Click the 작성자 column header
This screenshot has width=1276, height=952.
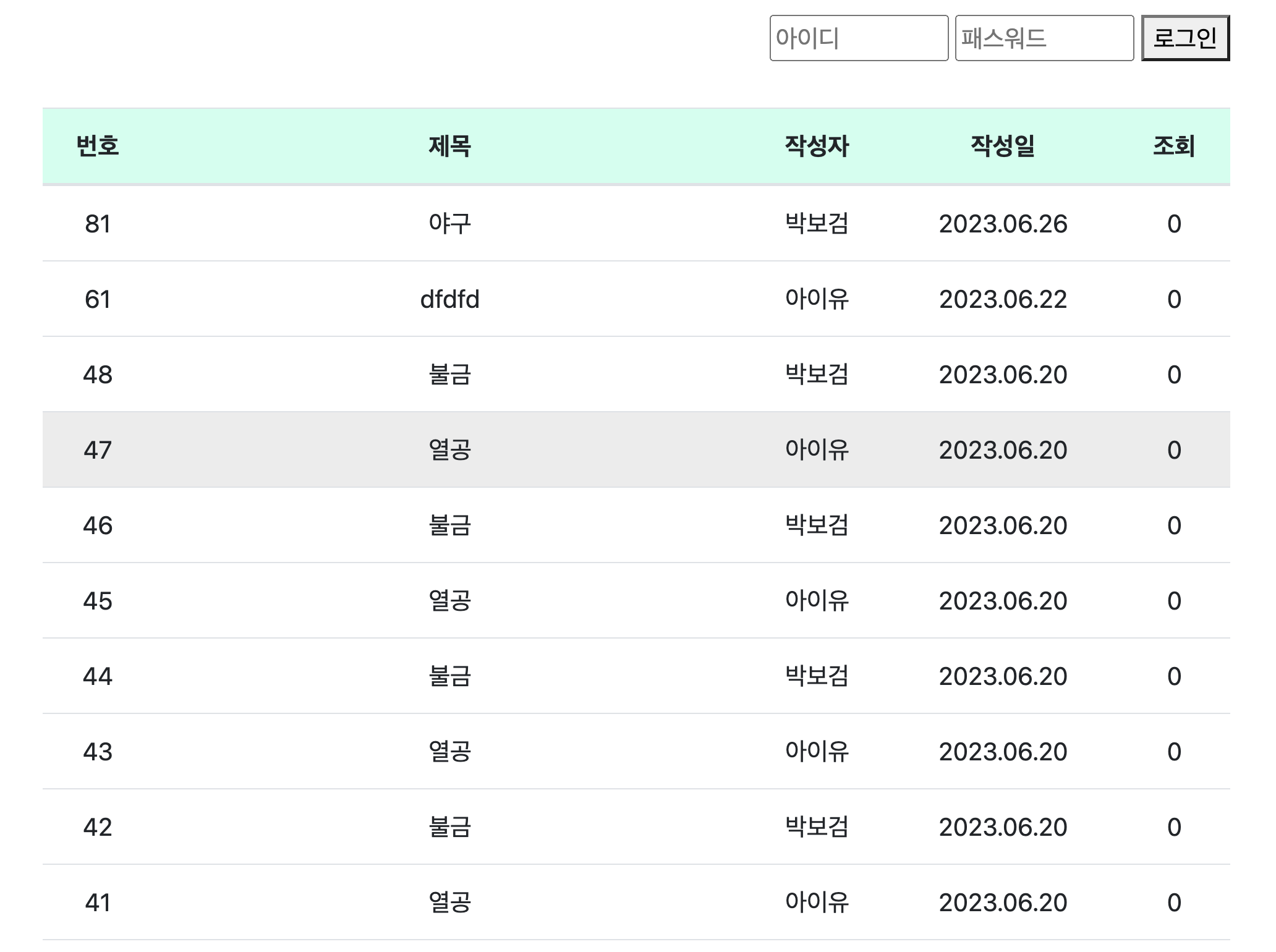pos(817,146)
